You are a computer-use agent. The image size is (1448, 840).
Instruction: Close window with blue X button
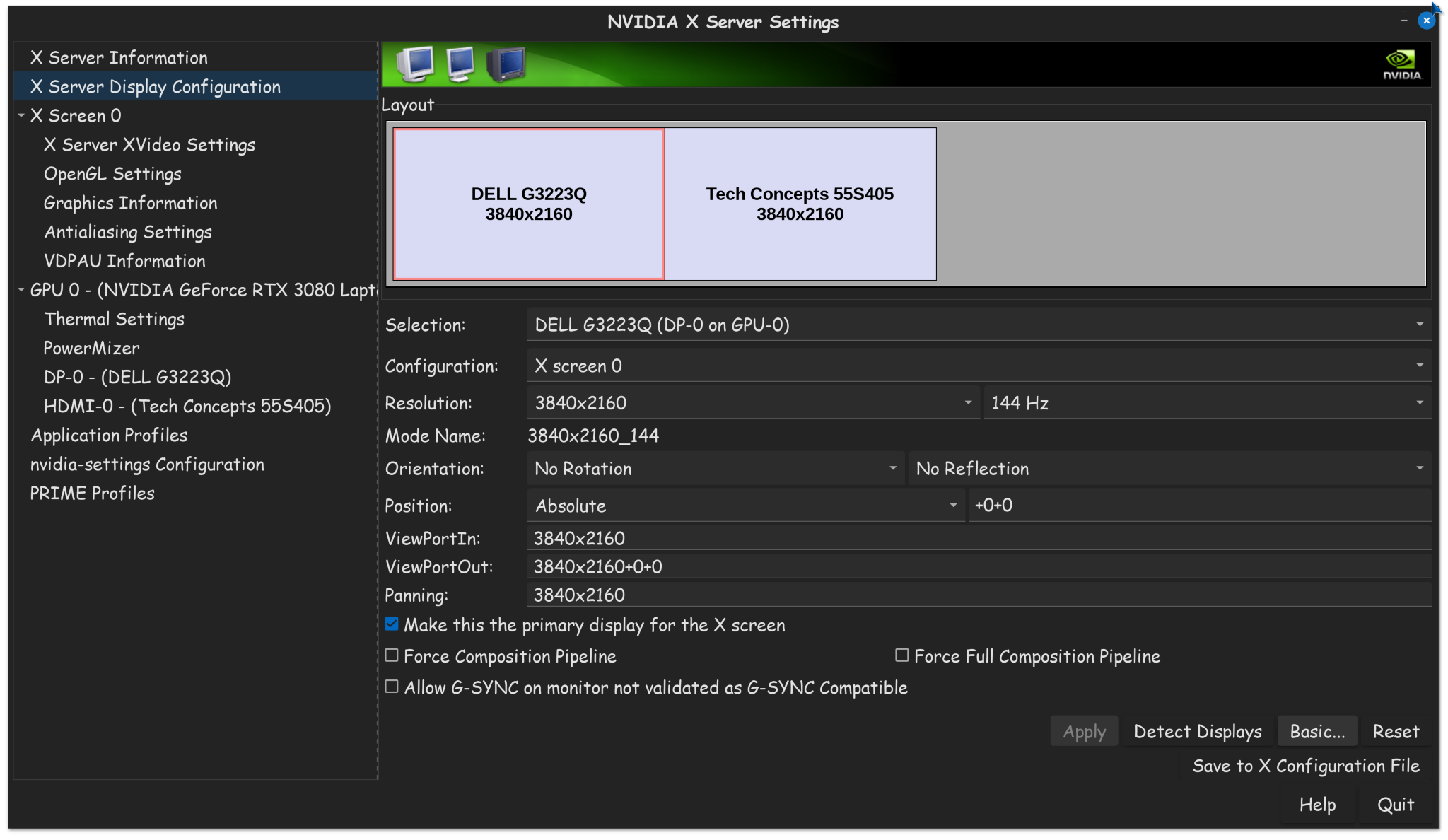(x=1426, y=21)
